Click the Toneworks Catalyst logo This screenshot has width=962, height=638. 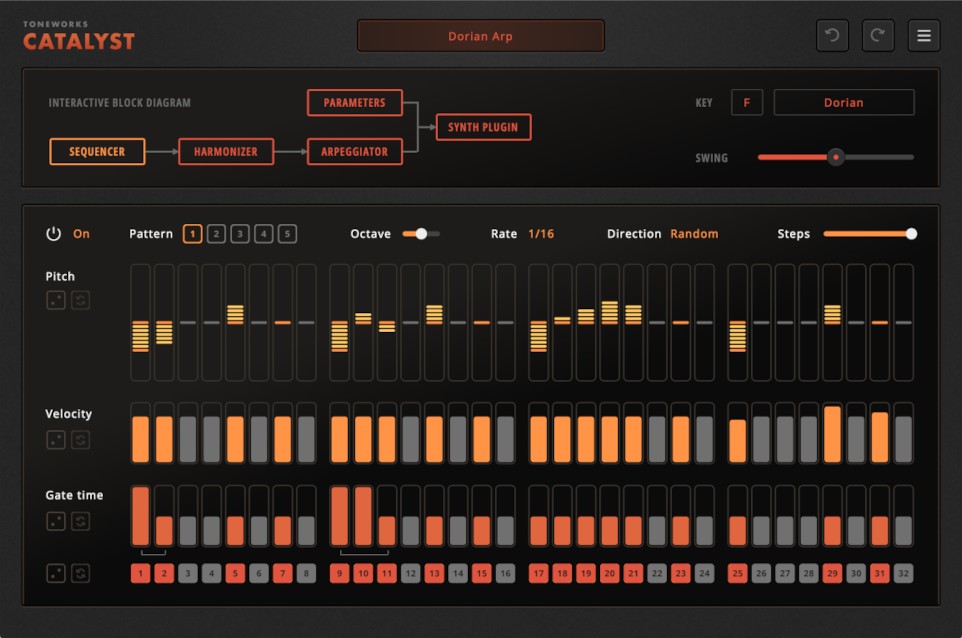79,36
